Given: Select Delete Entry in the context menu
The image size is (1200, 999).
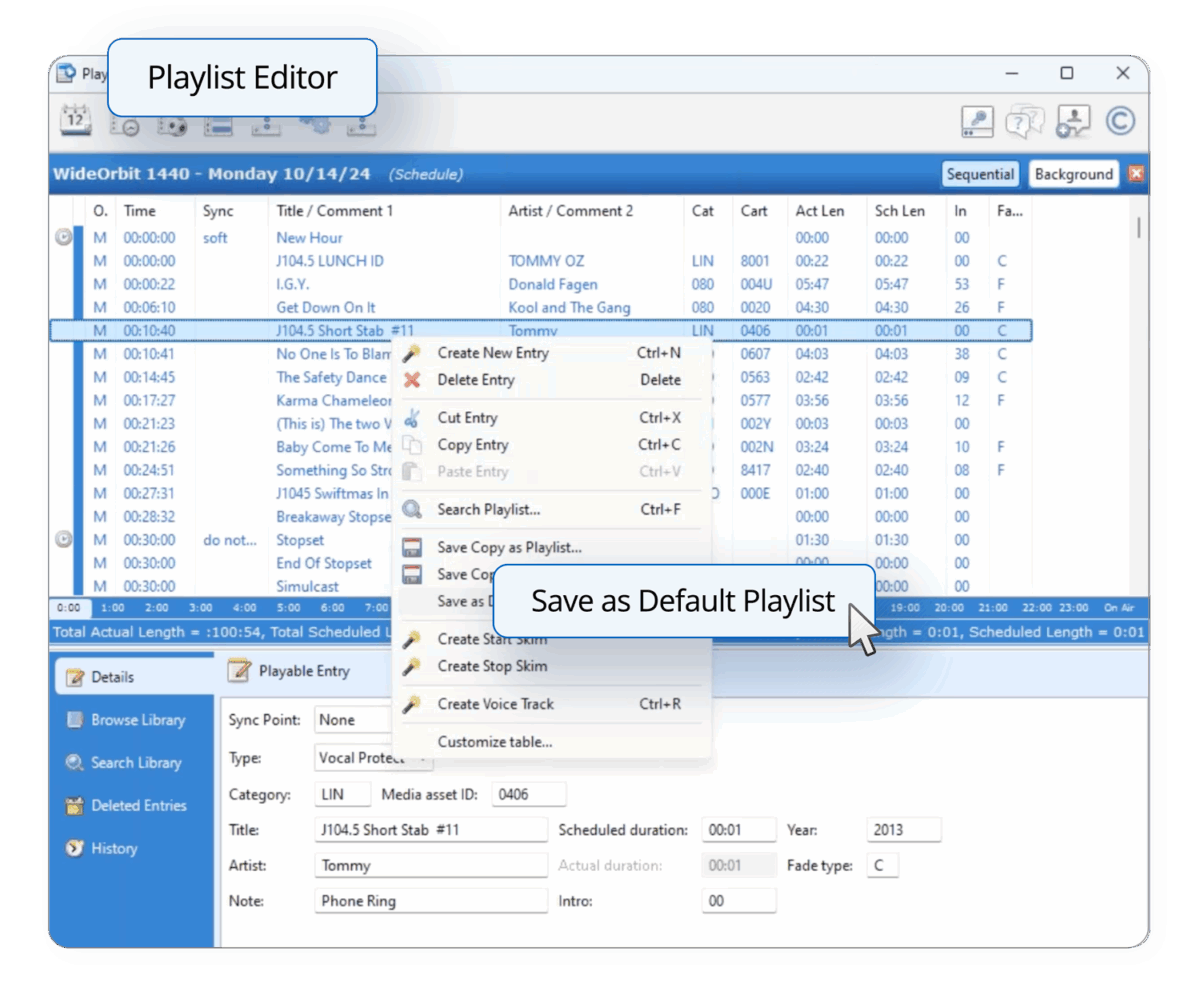Looking at the screenshot, I should (475, 380).
